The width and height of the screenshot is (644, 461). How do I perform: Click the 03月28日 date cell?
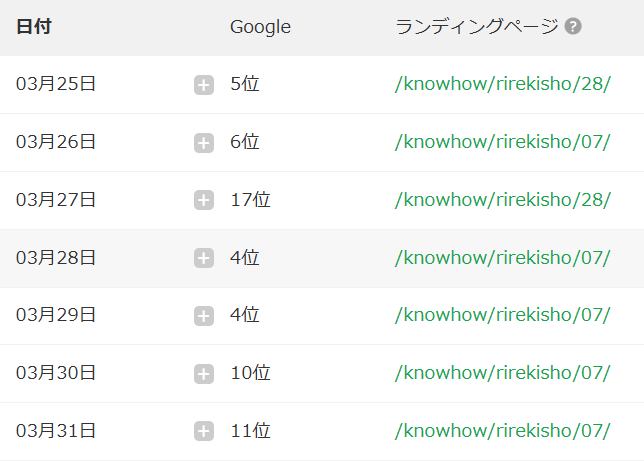tap(56, 258)
